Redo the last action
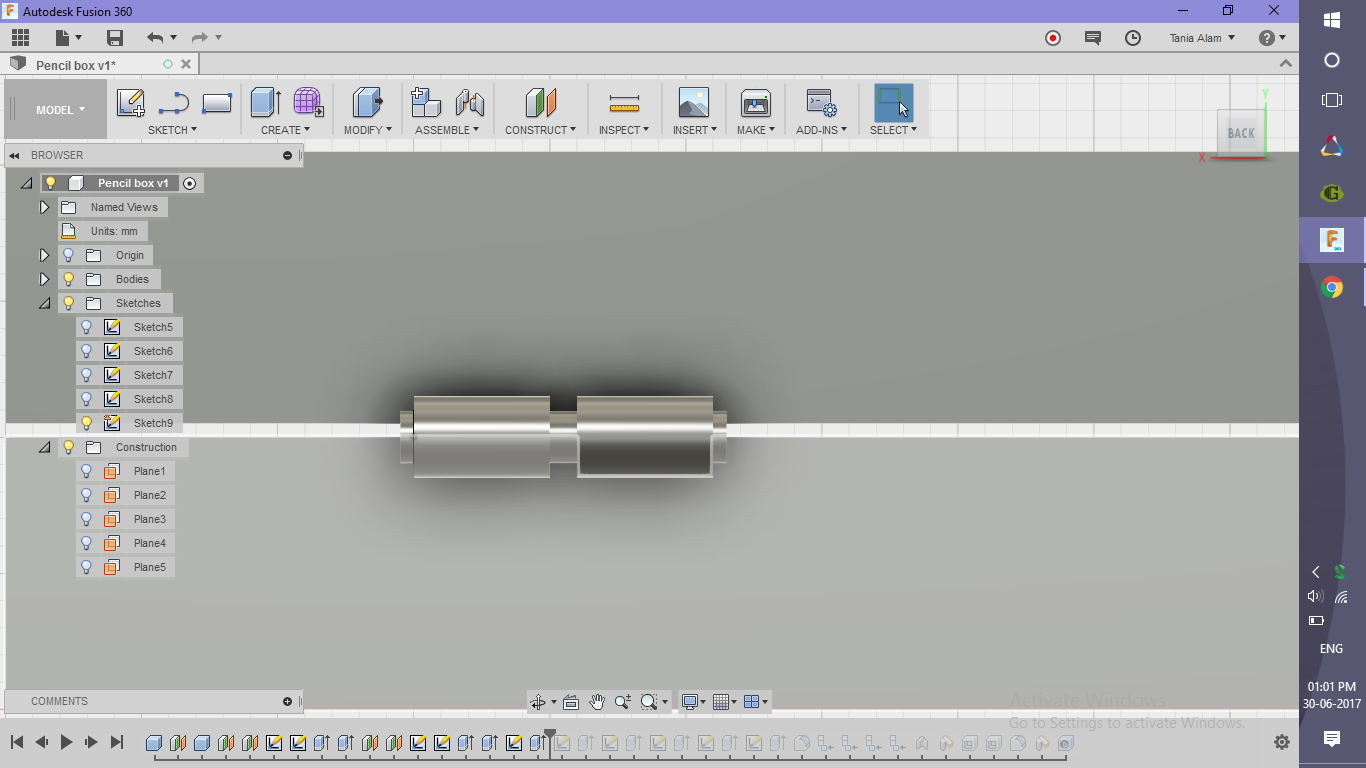Image resolution: width=1366 pixels, height=768 pixels. click(x=199, y=38)
